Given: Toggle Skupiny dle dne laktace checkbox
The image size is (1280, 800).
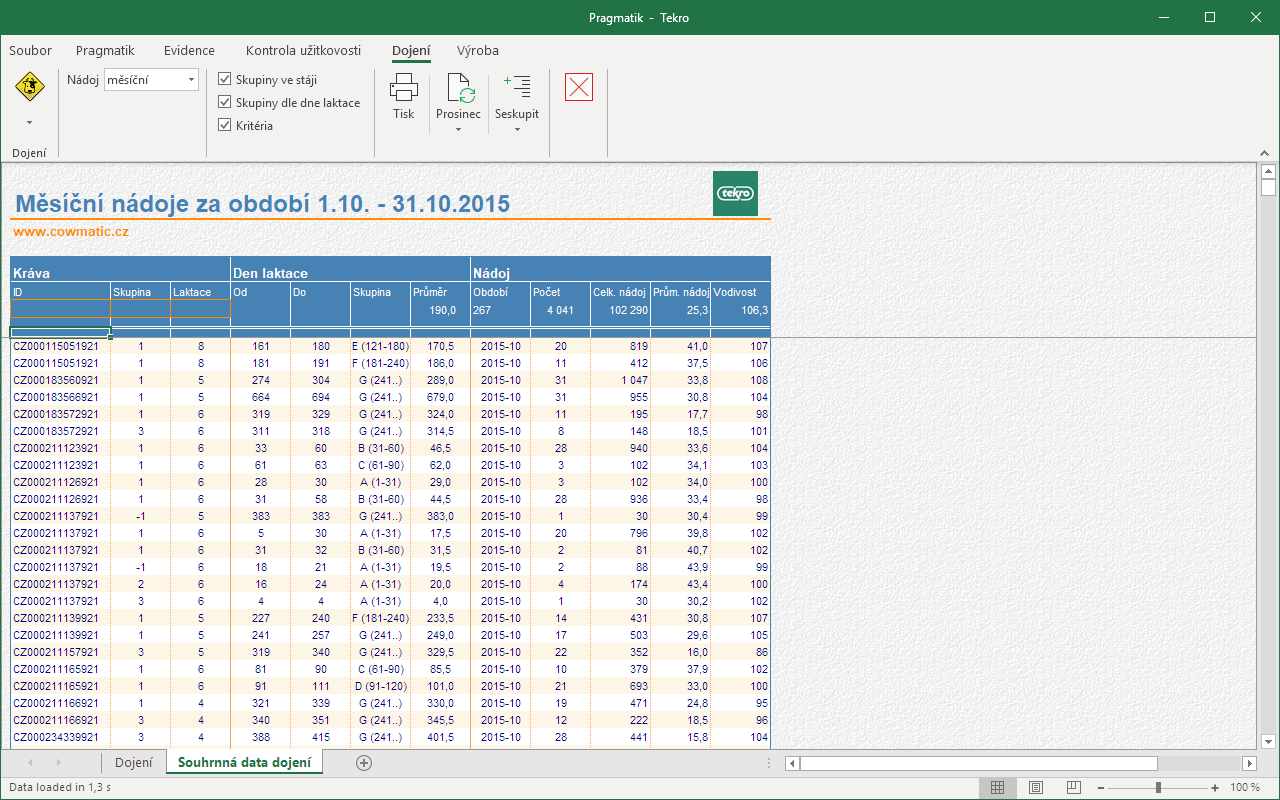Looking at the screenshot, I should 225,102.
